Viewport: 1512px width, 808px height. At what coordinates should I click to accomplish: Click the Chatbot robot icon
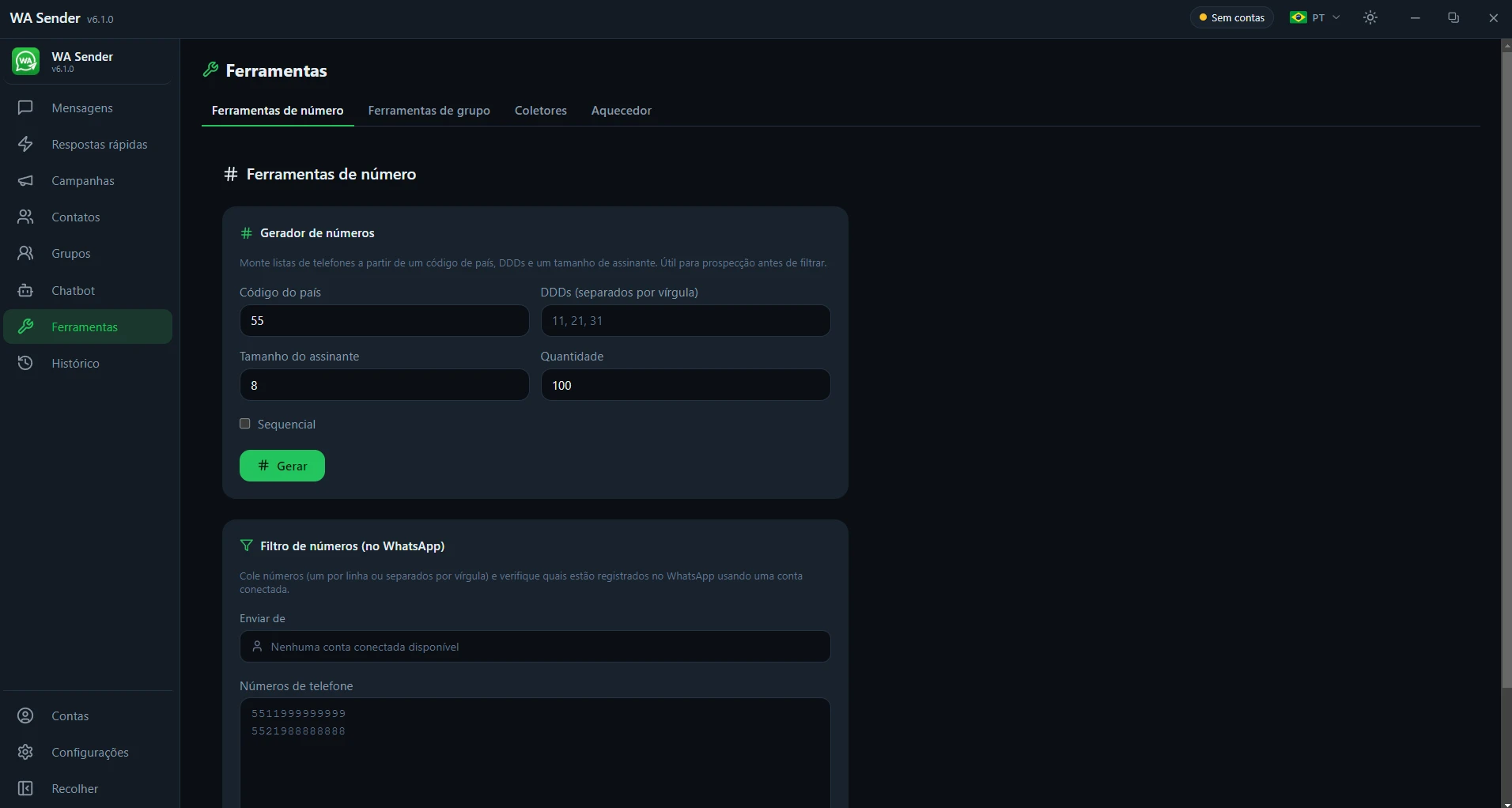point(25,290)
